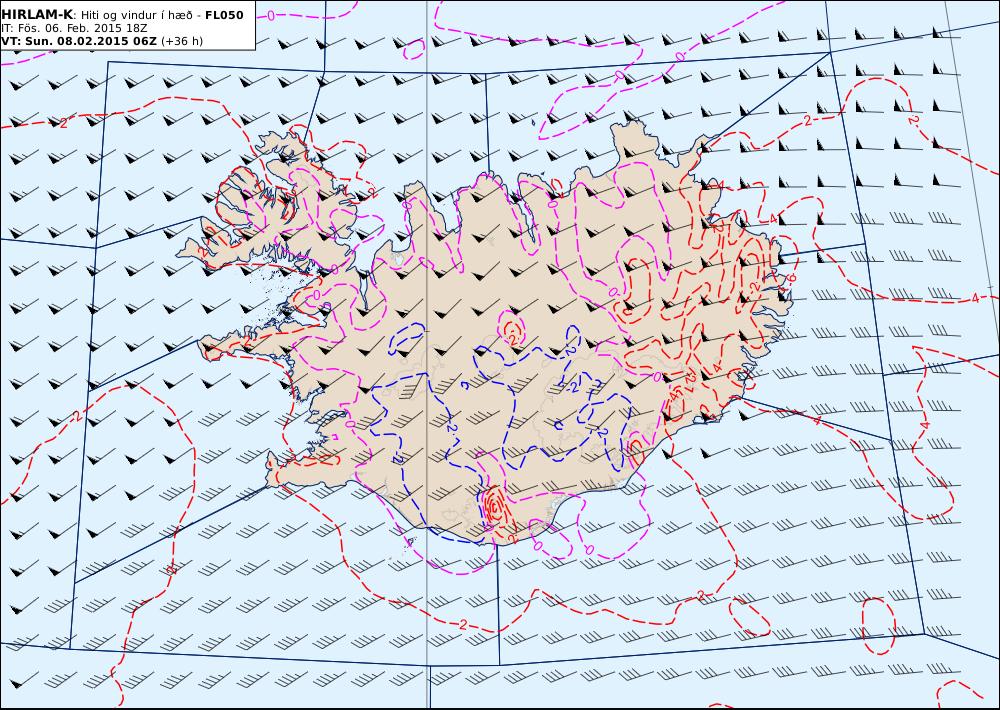
Task: Select the 'IT: Fös. 06. Feb. 2015 18Z' line
Action: click(x=74, y=29)
